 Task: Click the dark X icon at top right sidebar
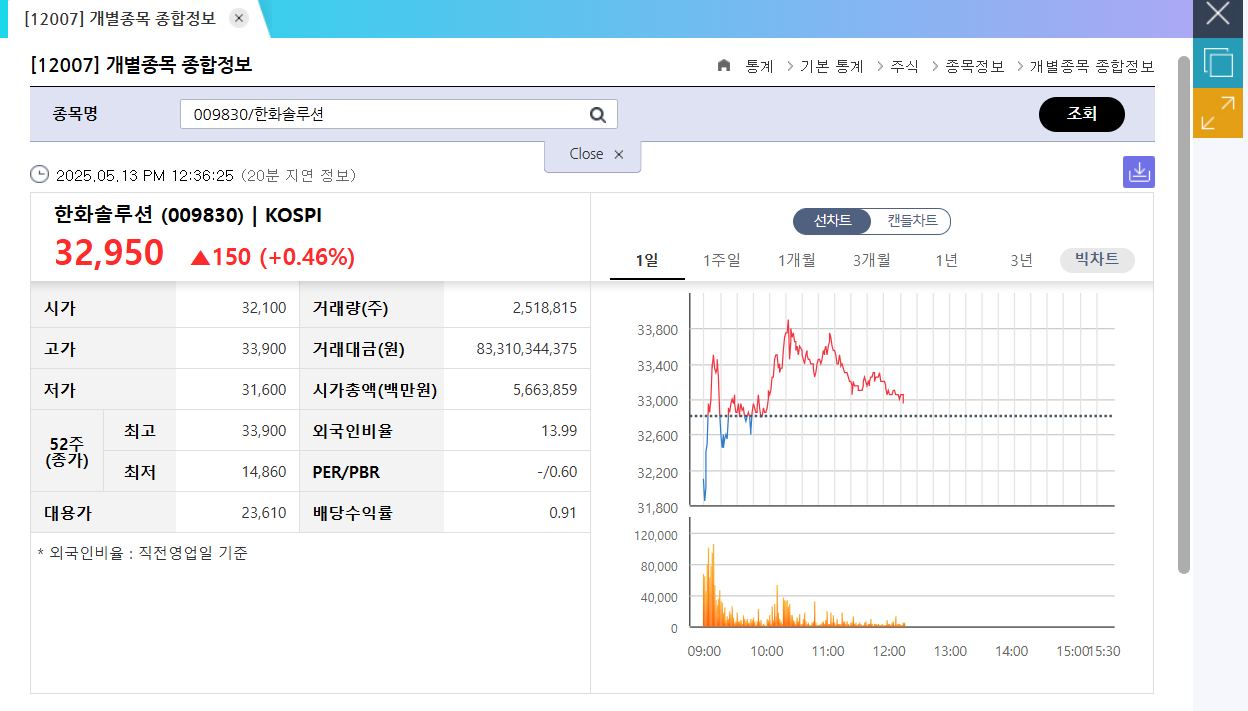(1217, 14)
